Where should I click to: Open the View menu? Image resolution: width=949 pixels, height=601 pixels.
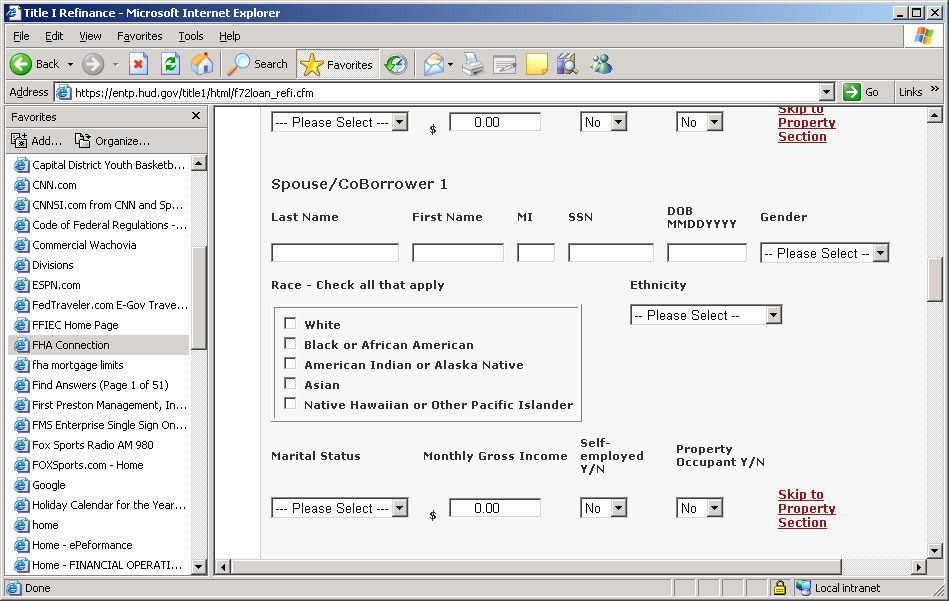(90, 36)
